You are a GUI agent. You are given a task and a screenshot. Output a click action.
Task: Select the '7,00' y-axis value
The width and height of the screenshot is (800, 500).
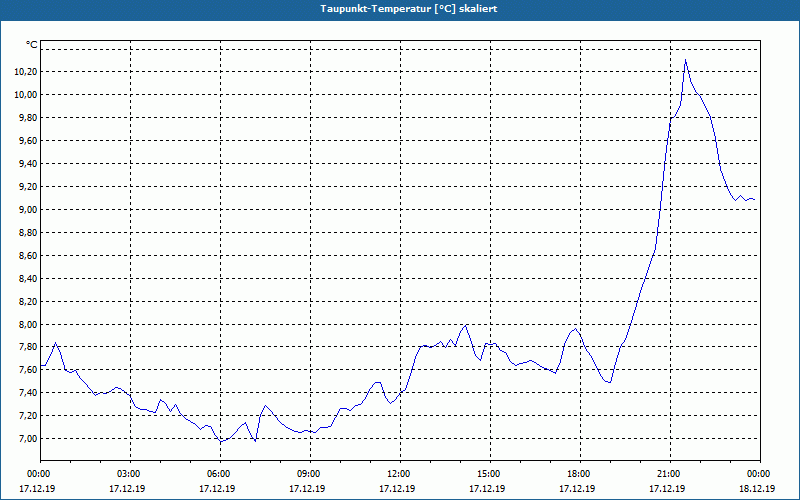[x=28, y=438]
